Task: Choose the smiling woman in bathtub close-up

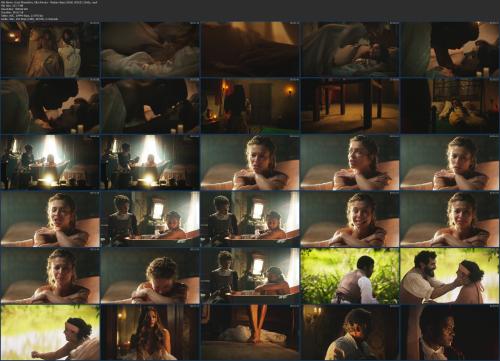Action: point(350,219)
